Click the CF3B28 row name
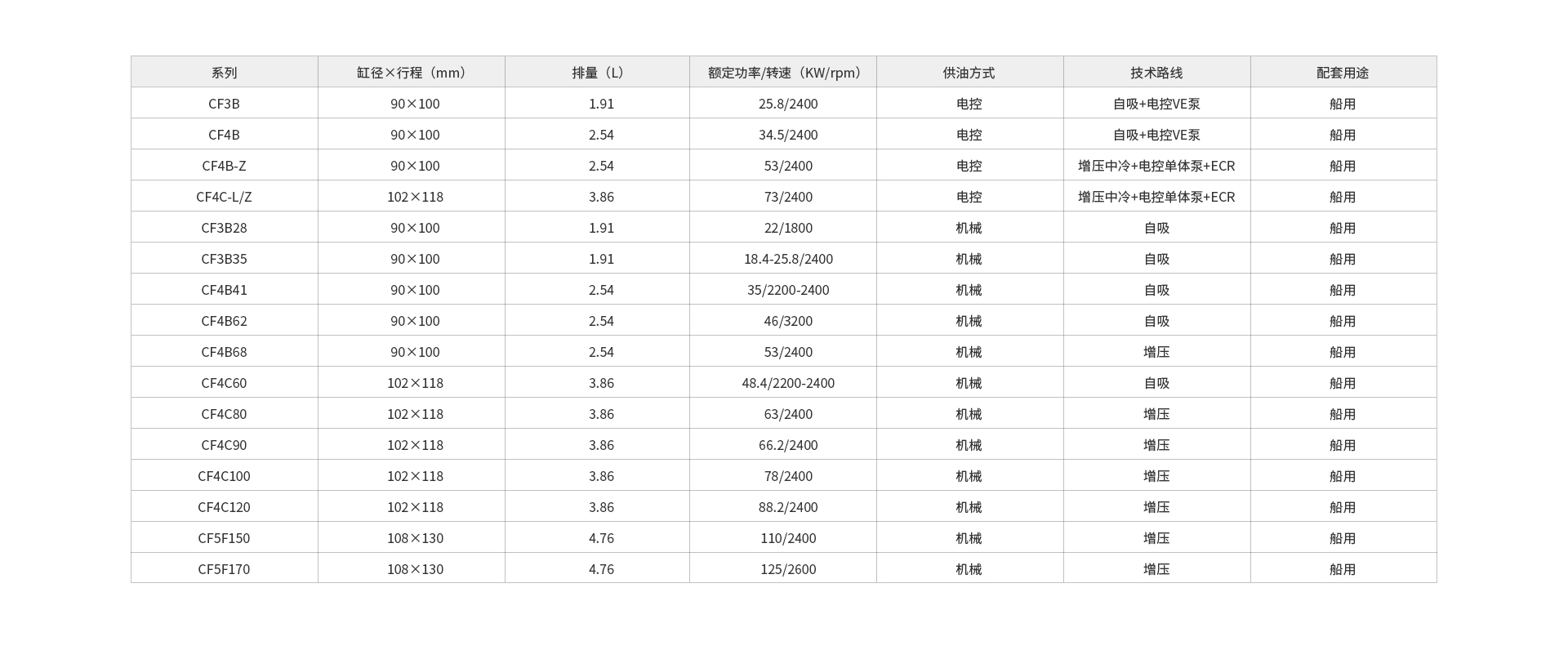Viewport: 1568px width, 668px height. pos(224,228)
